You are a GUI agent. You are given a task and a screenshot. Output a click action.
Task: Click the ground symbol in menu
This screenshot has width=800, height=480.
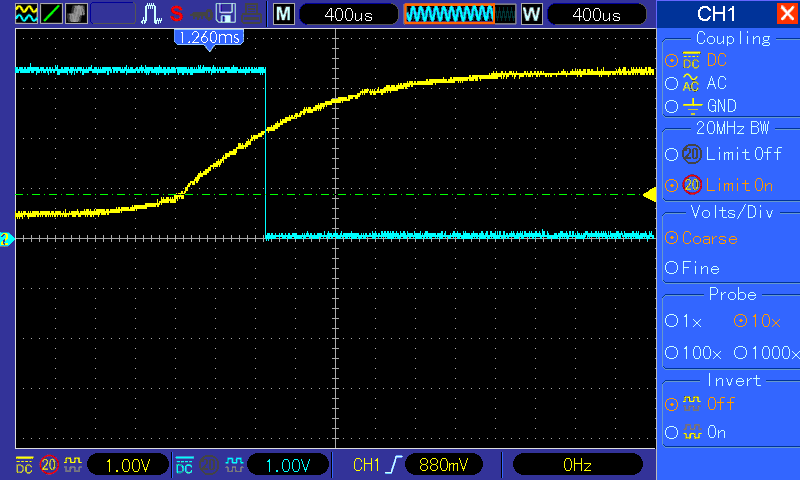[692, 106]
